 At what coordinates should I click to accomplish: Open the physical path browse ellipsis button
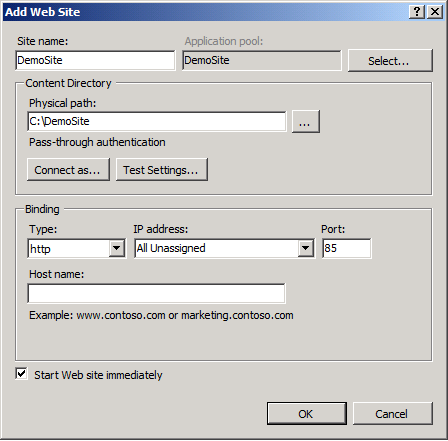(306, 122)
